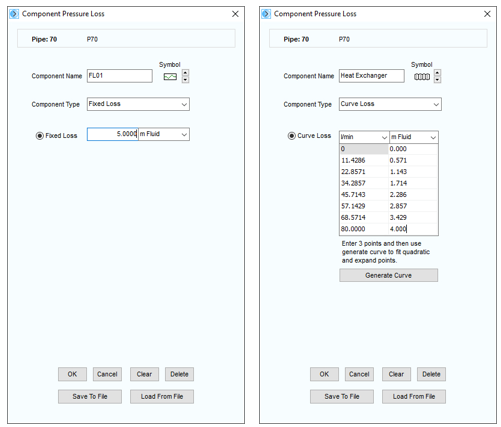The width and height of the screenshot is (501, 427).
Task: Close the Heat Exchanger pressure loss dialog
Action: (x=487, y=14)
